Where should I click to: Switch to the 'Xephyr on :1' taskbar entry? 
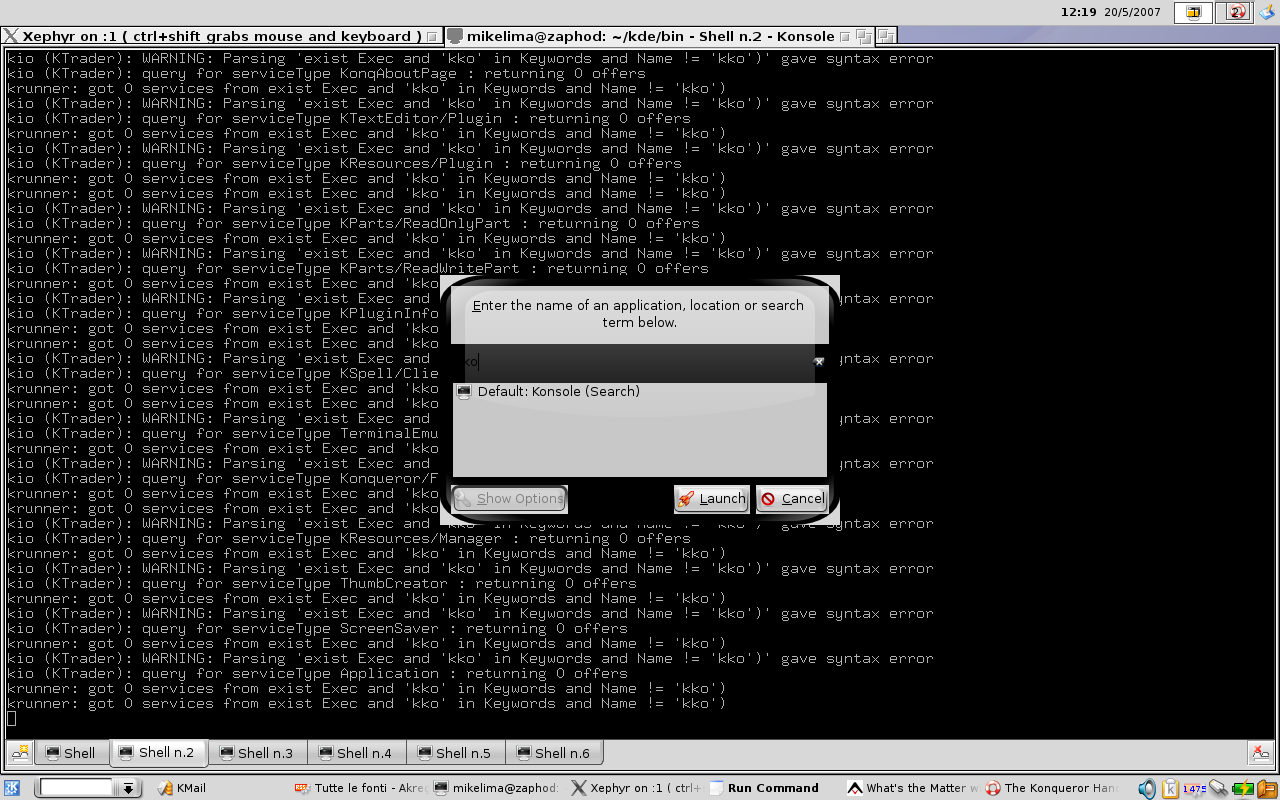point(637,788)
